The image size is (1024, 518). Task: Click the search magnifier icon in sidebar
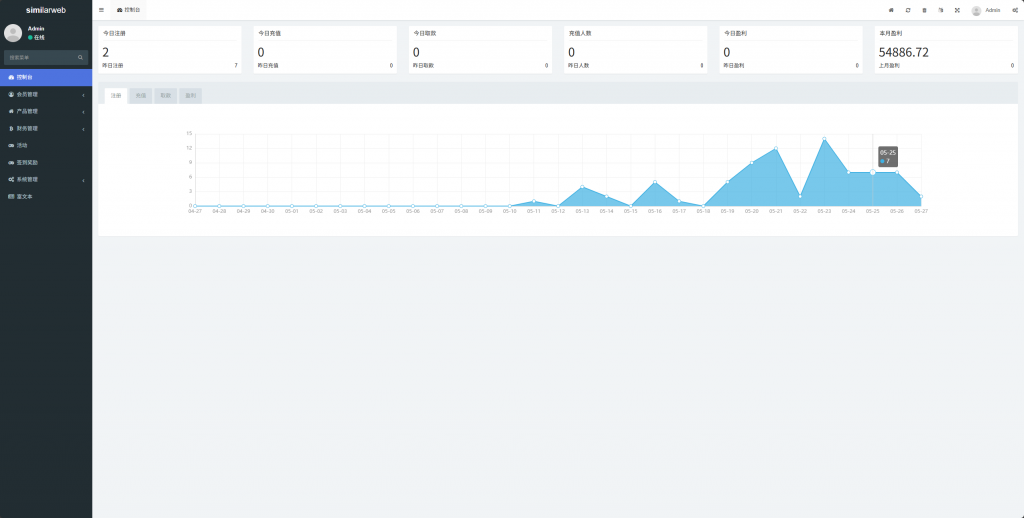coord(81,58)
